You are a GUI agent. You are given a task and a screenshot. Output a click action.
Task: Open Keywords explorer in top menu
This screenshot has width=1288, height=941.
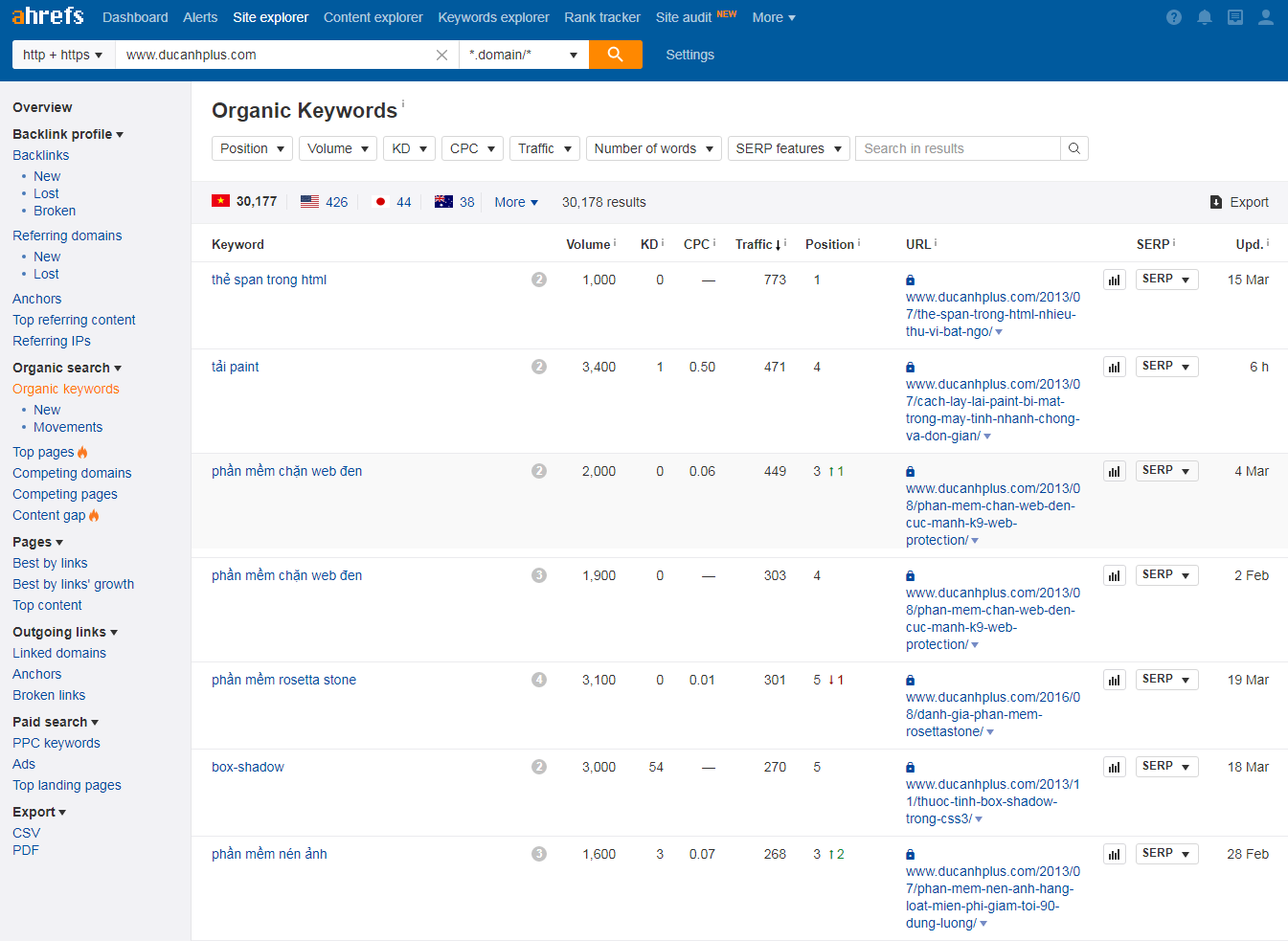click(493, 17)
